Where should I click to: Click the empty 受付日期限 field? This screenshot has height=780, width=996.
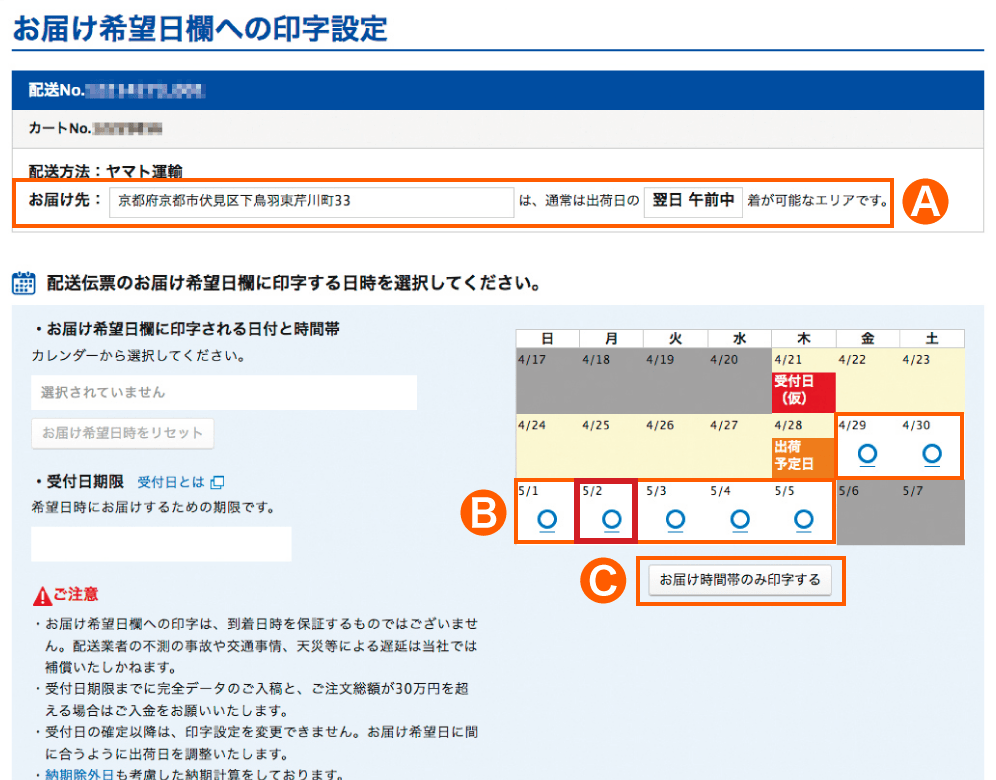[x=161, y=544]
